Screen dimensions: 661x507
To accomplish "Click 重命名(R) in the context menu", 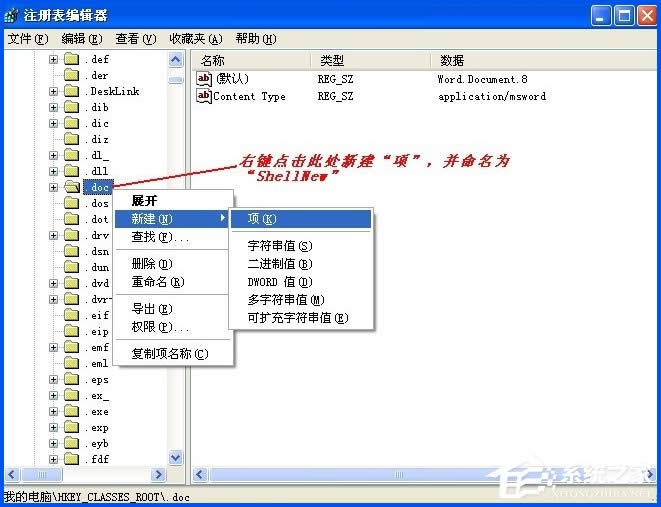I will [157, 282].
